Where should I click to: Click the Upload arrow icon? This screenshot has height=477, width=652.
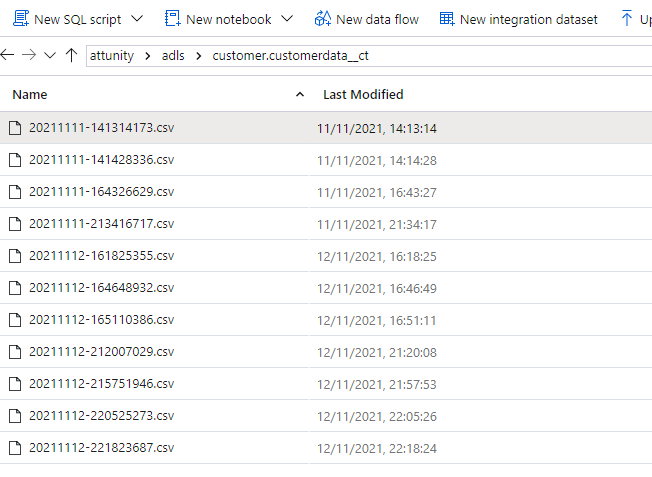point(627,19)
